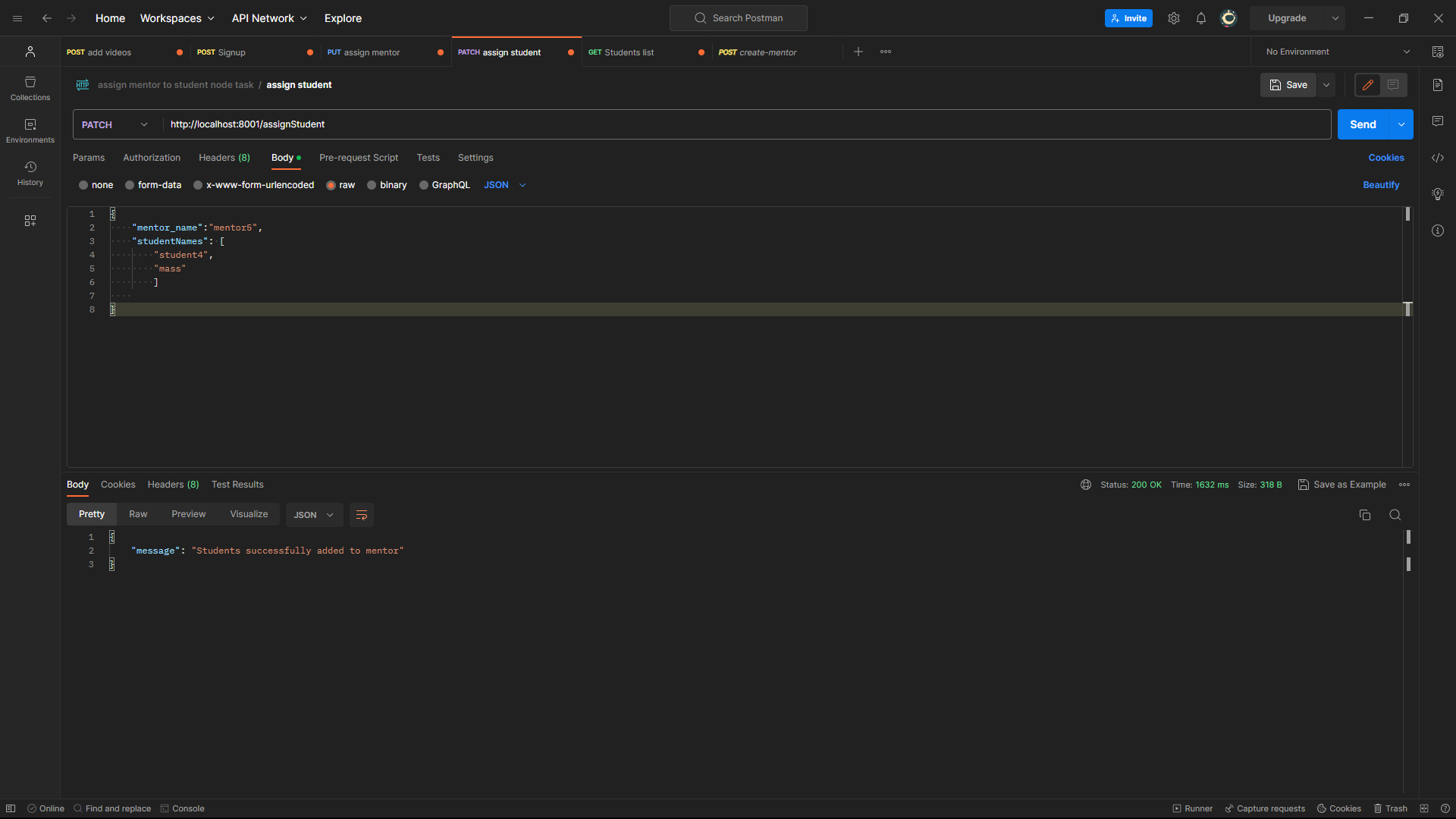Viewport: 1456px width, 819px height.
Task: Select the raw body format radio button
Action: tap(331, 184)
